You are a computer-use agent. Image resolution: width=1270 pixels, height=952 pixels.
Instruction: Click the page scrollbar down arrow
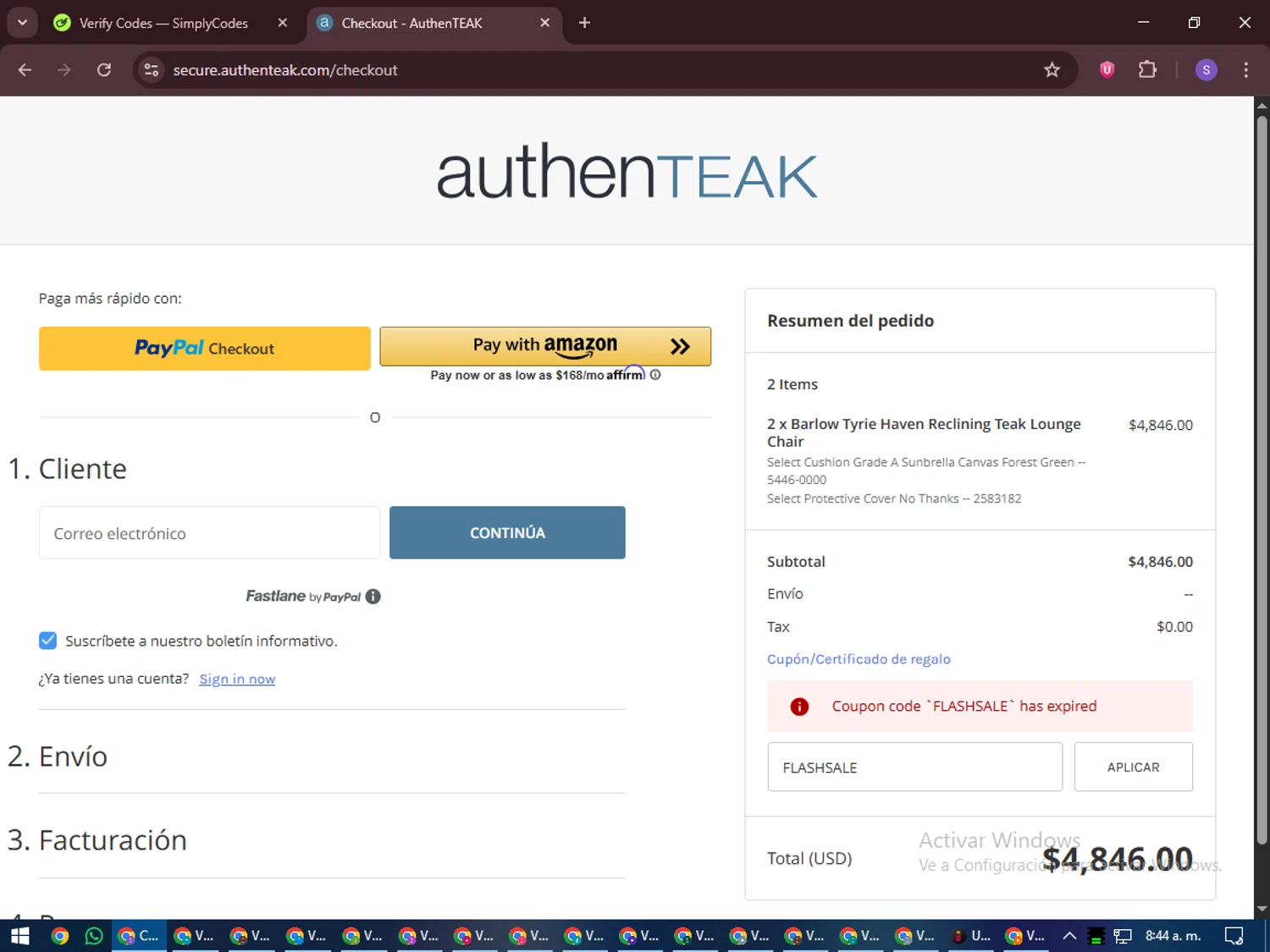[1262, 910]
